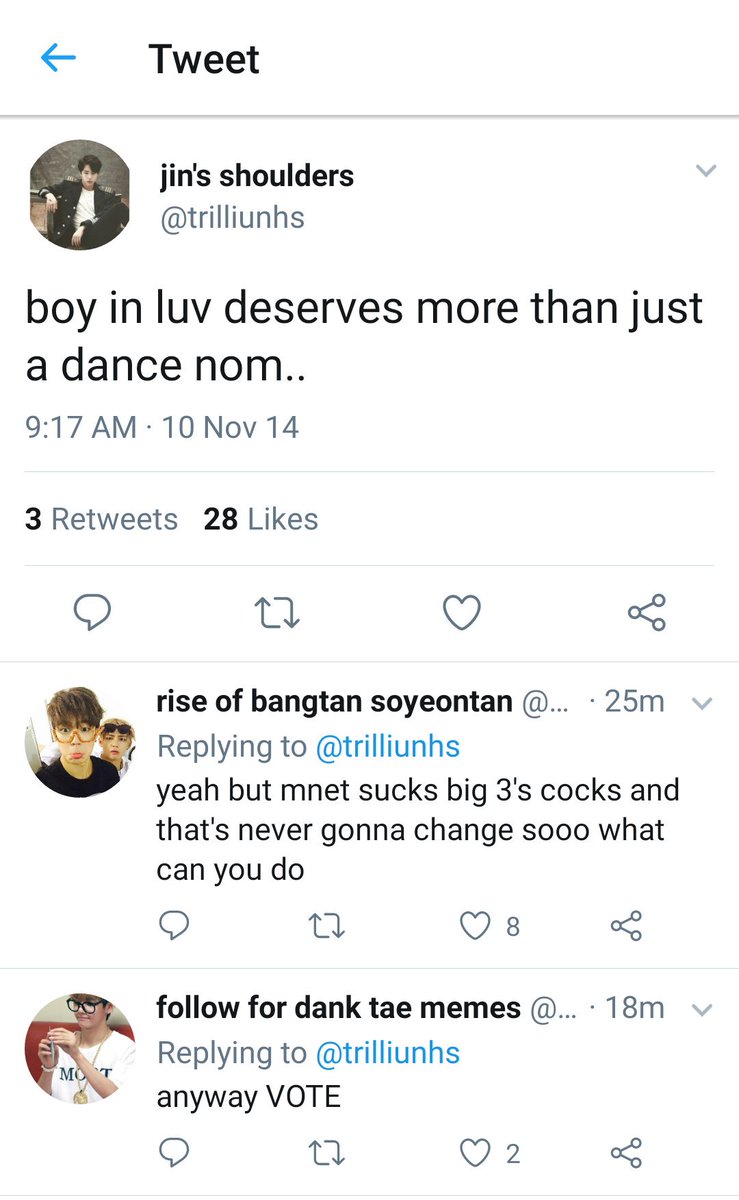
Task: Reply to the anyway VOTE tweet
Action: pos(174,1154)
